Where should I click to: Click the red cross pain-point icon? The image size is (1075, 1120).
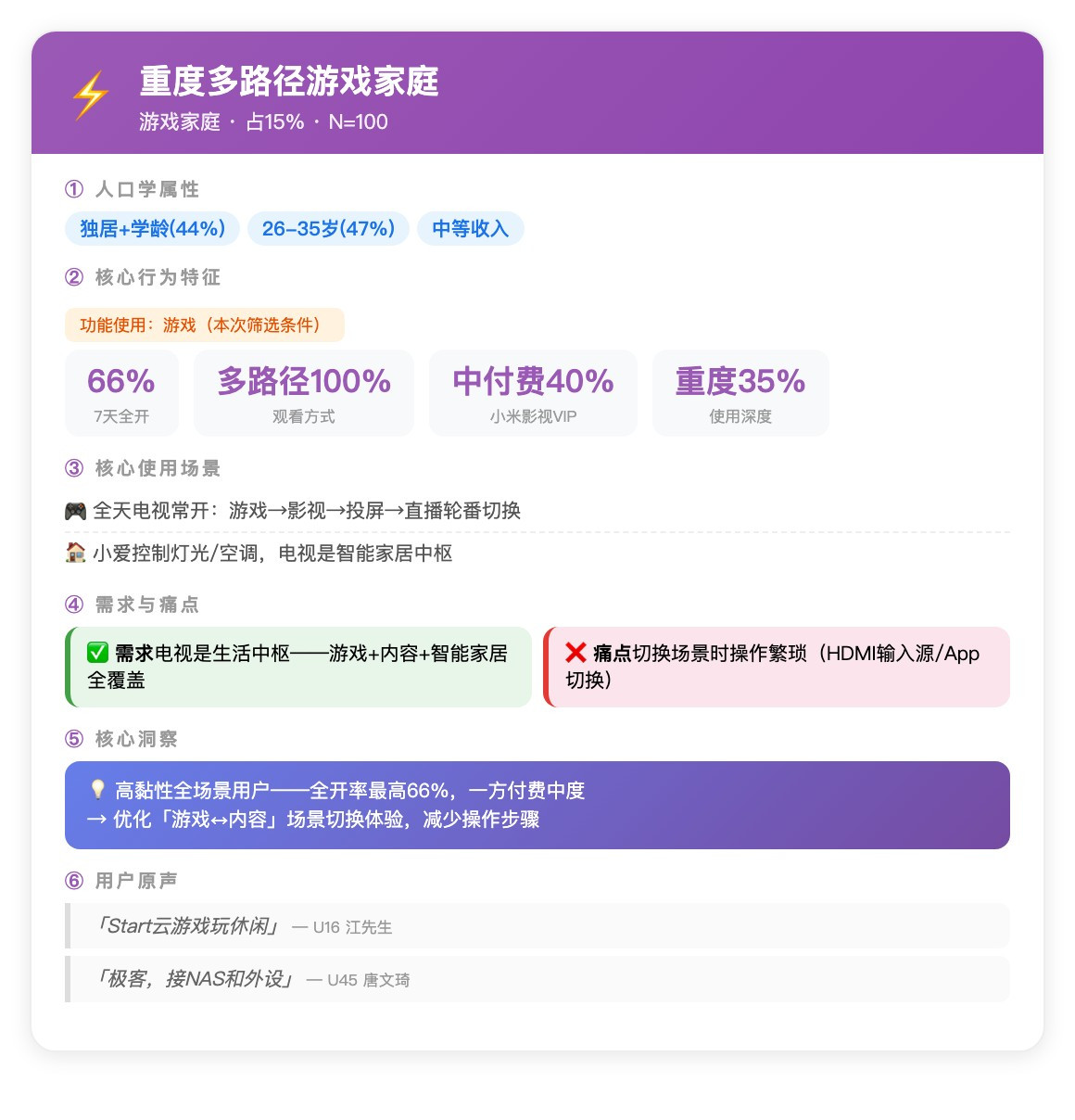575,653
